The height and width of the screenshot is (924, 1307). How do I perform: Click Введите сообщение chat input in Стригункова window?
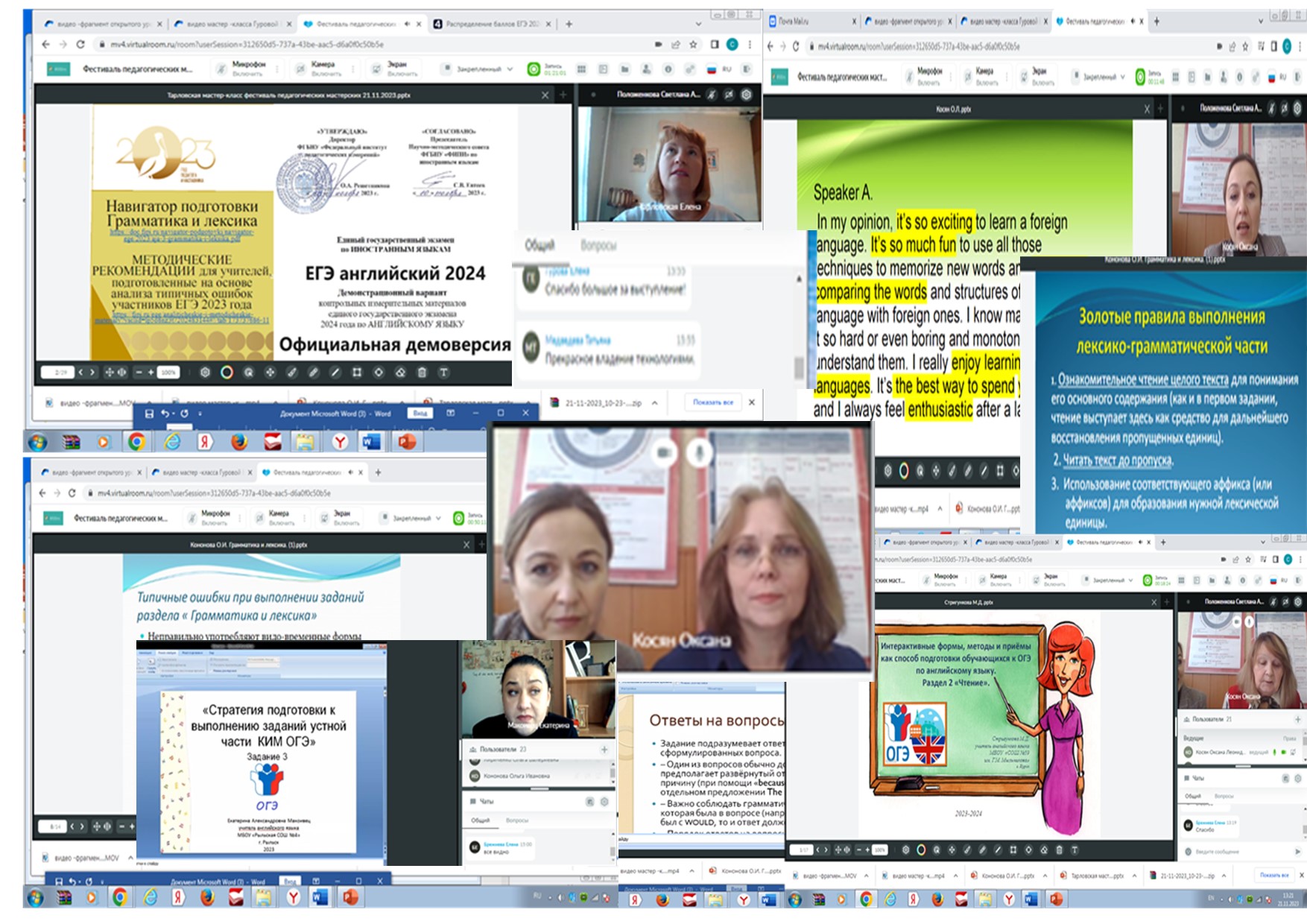[x=1237, y=851]
